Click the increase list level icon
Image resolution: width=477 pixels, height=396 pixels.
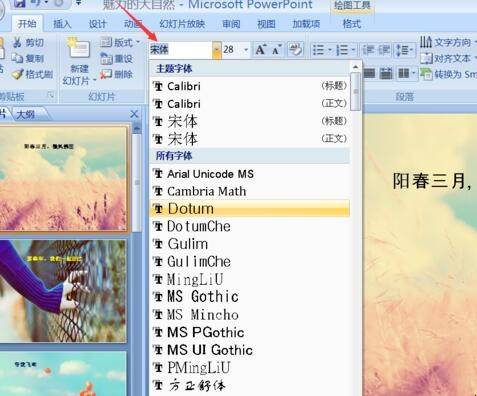point(384,50)
